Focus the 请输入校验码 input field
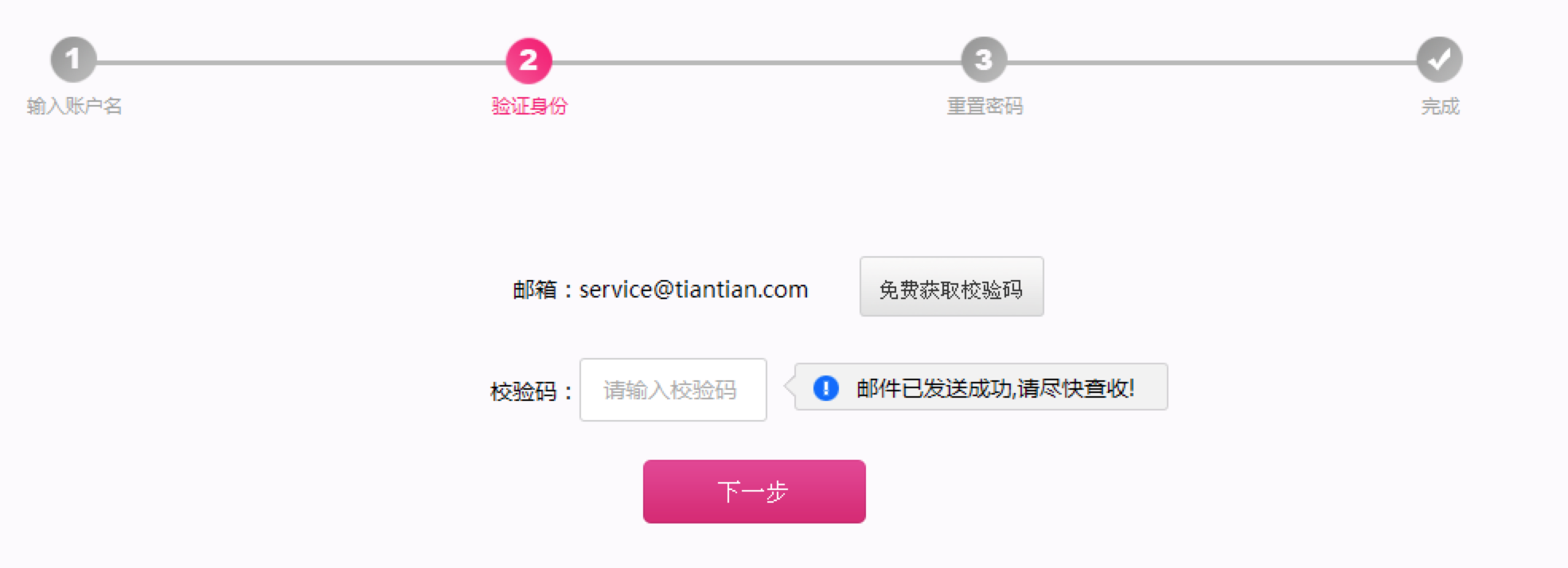This screenshot has width=1568, height=568. click(673, 390)
